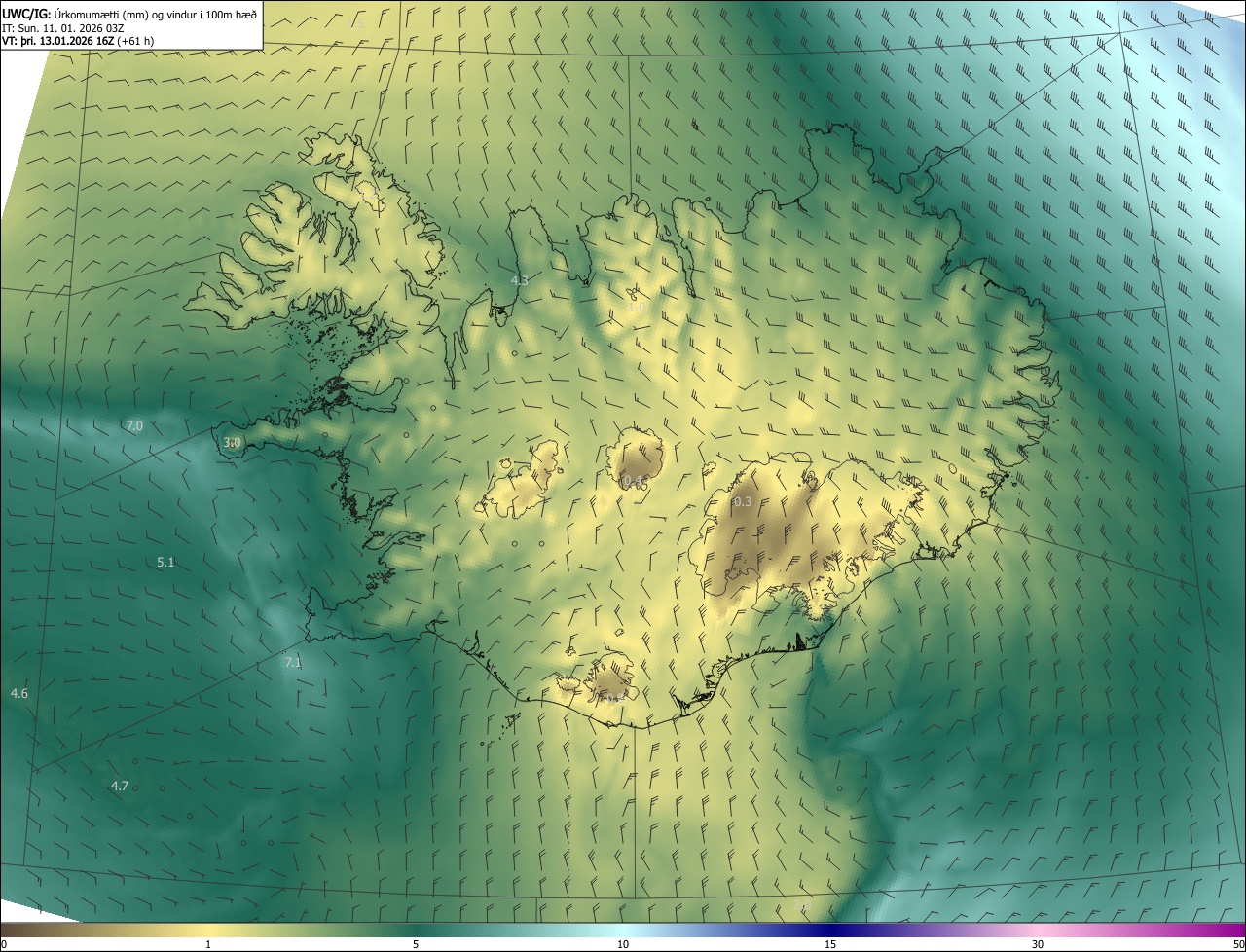Click the '50' tick label on the colorbar

1238,945
